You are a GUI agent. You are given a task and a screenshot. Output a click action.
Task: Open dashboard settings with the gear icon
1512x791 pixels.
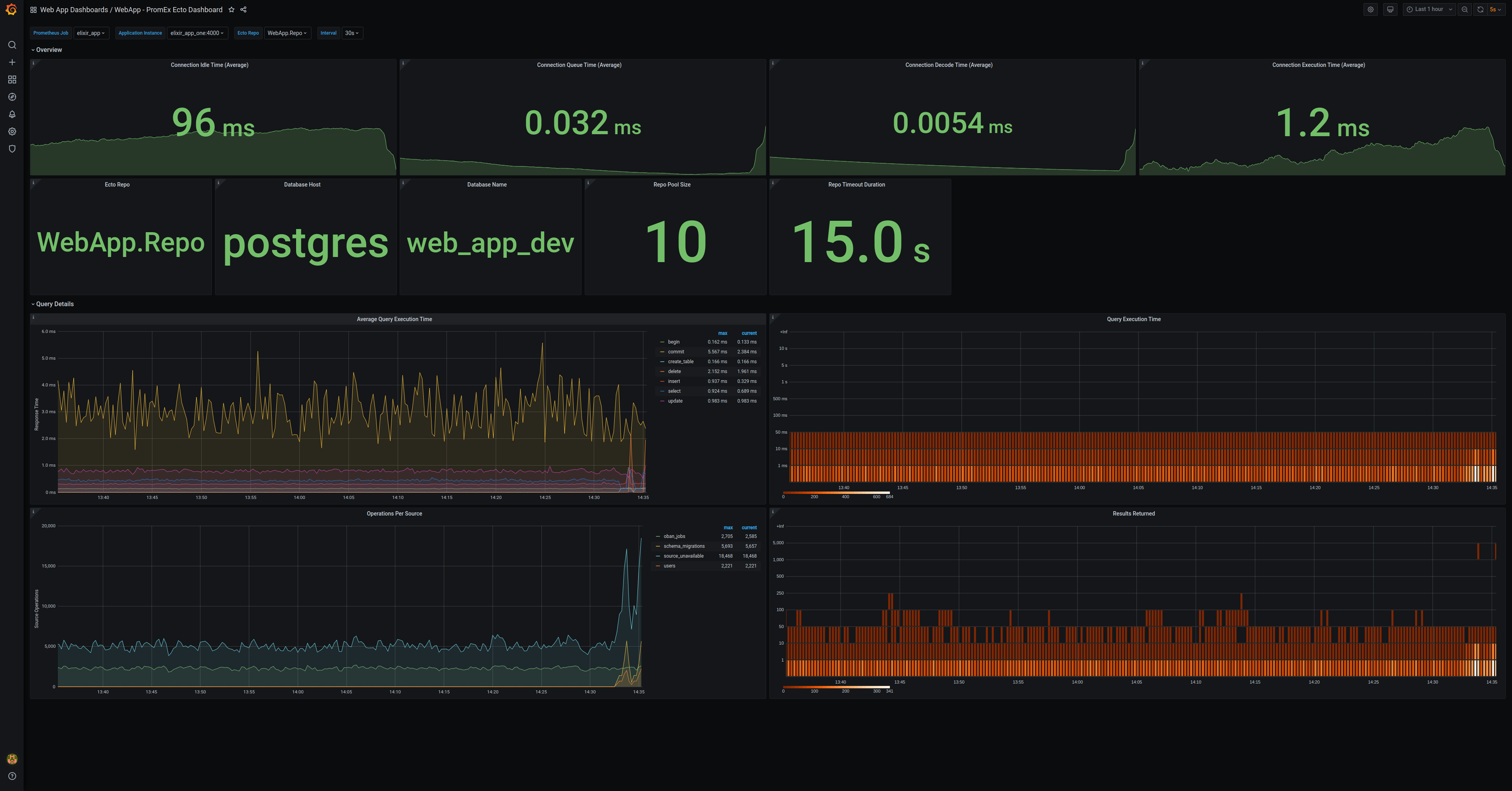pos(1371,9)
